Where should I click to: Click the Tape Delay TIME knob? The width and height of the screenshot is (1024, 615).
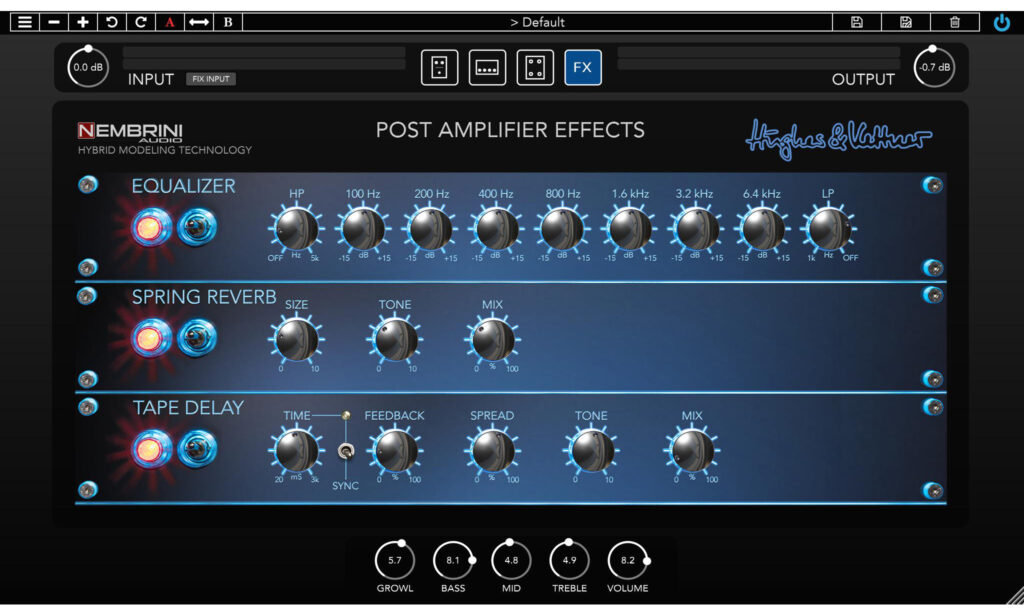coord(296,450)
